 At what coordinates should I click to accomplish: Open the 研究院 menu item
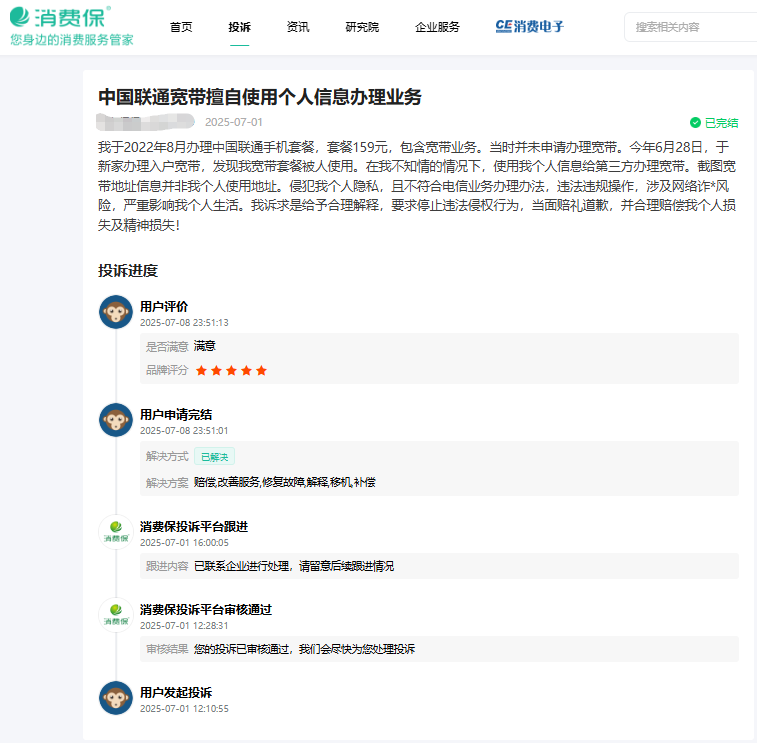[362, 27]
